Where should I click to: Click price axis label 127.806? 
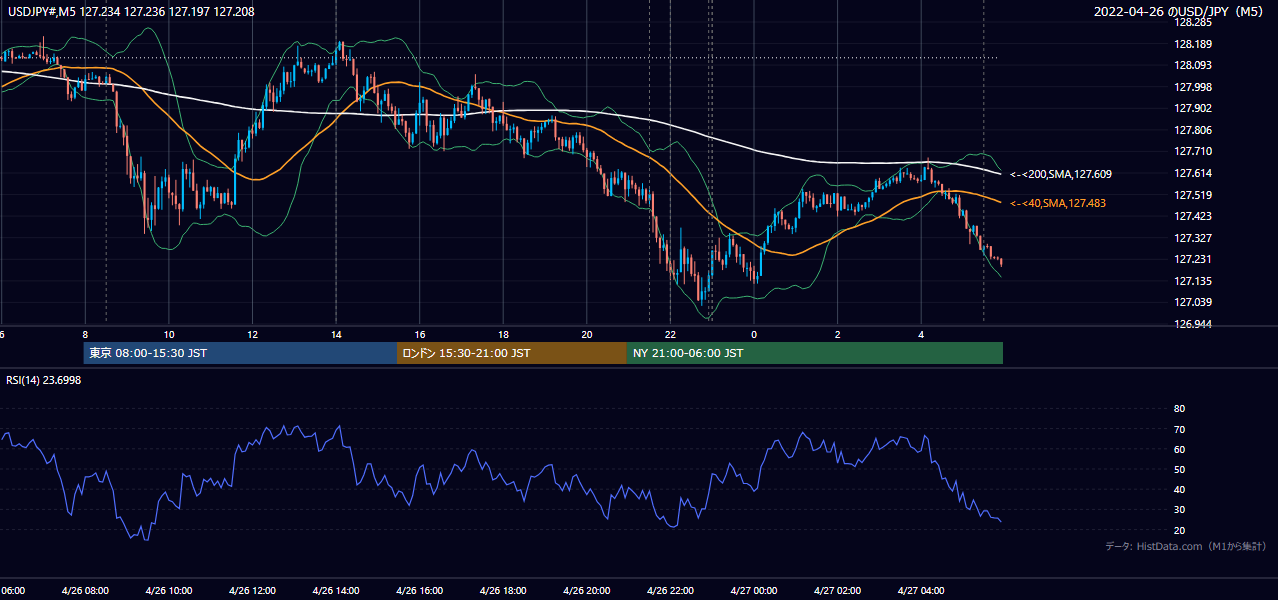[x=1192, y=130]
